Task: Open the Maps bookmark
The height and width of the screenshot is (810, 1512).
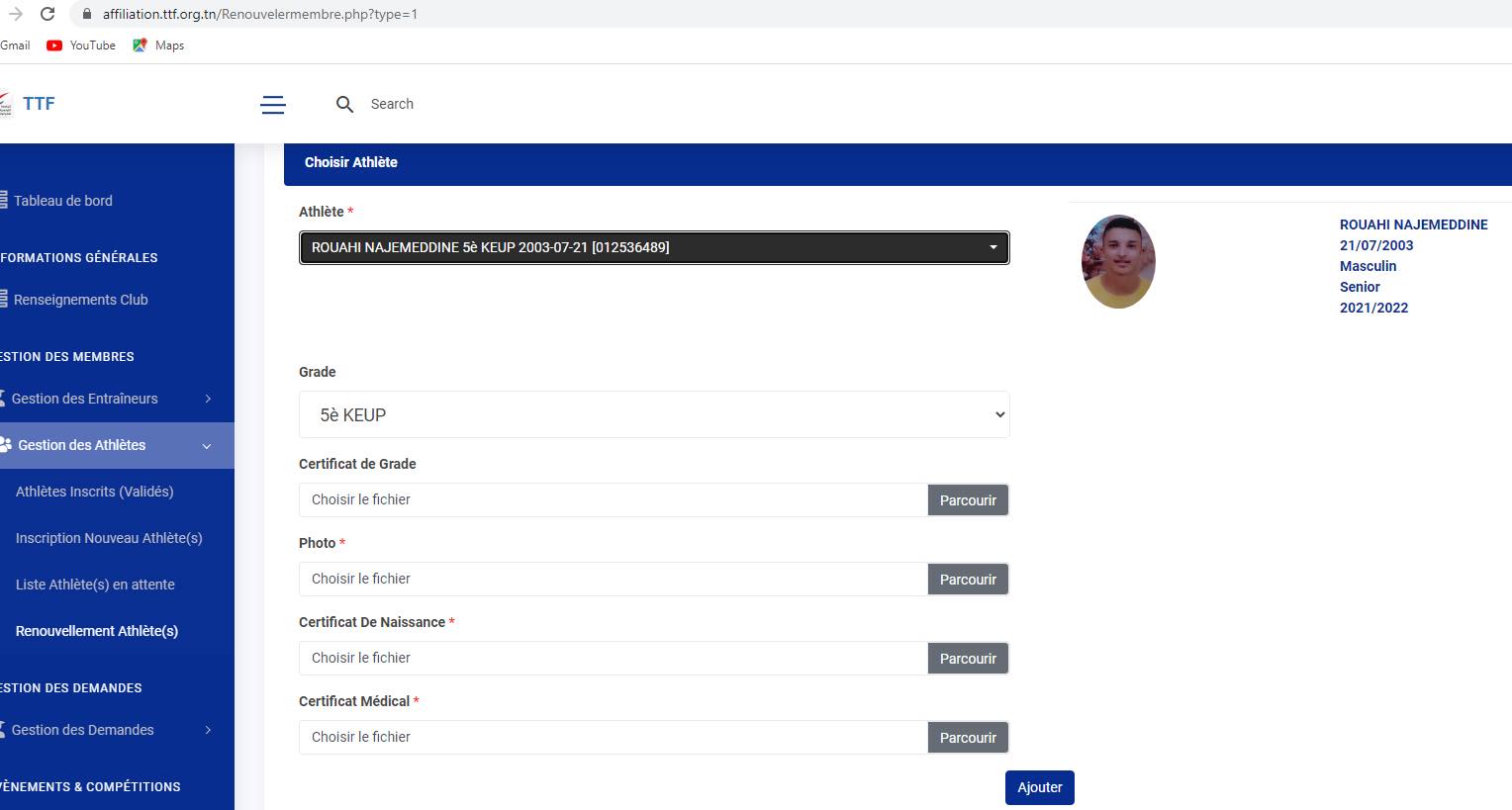Action: pyautogui.click(x=158, y=45)
